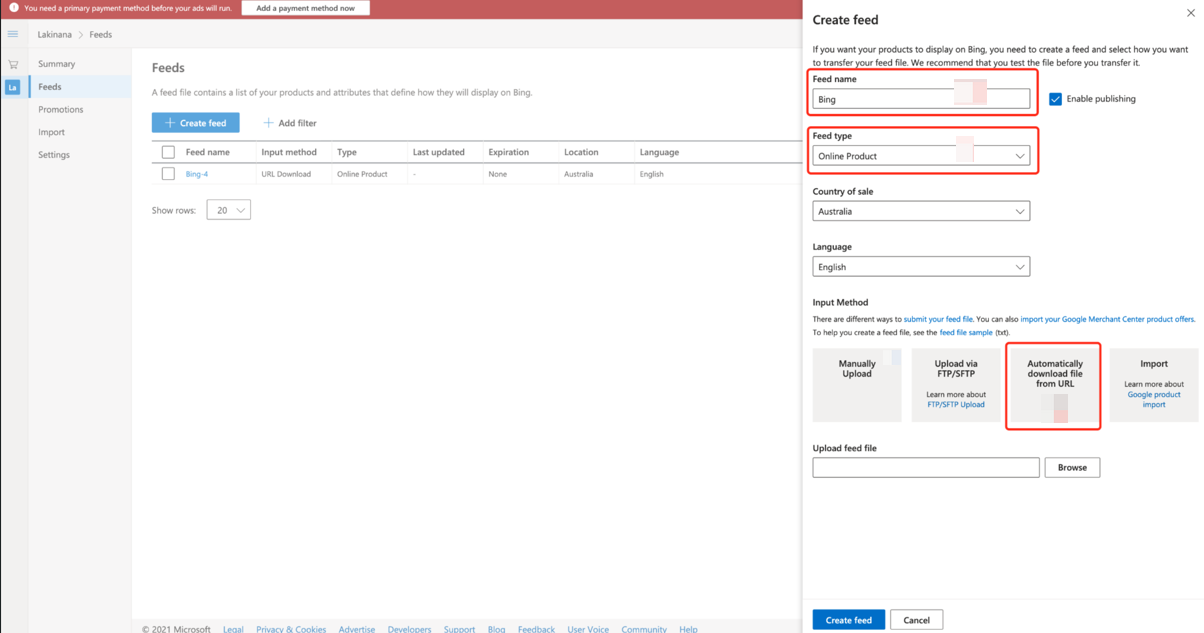Choose Manually Upload input method
1204x633 pixels.
pyautogui.click(x=857, y=385)
